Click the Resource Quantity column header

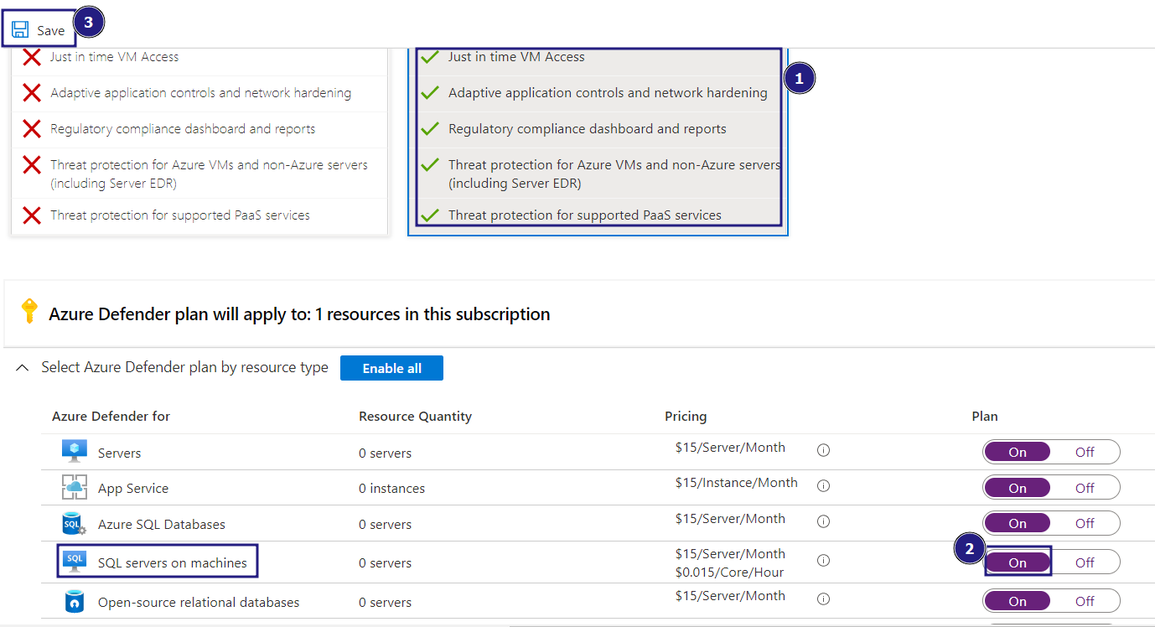pos(415,416)
